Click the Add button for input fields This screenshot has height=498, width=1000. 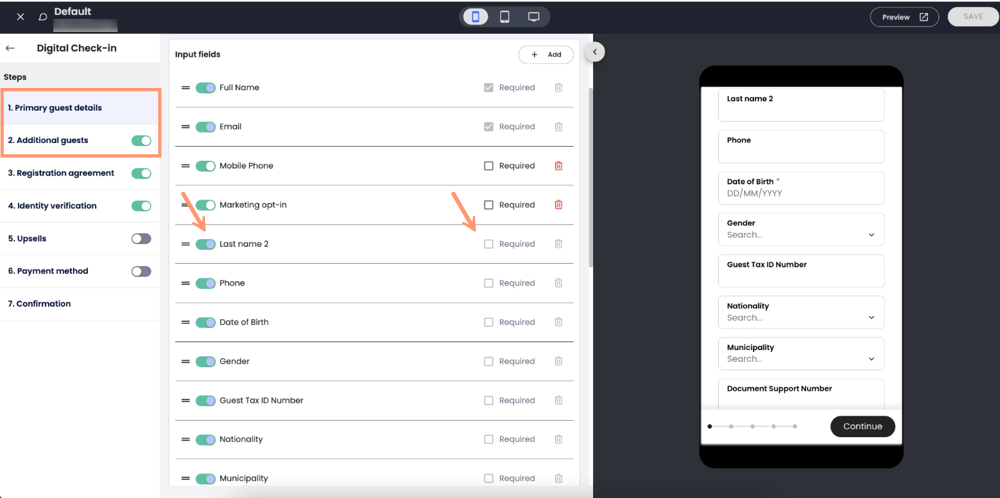click(x=546, y=55)
